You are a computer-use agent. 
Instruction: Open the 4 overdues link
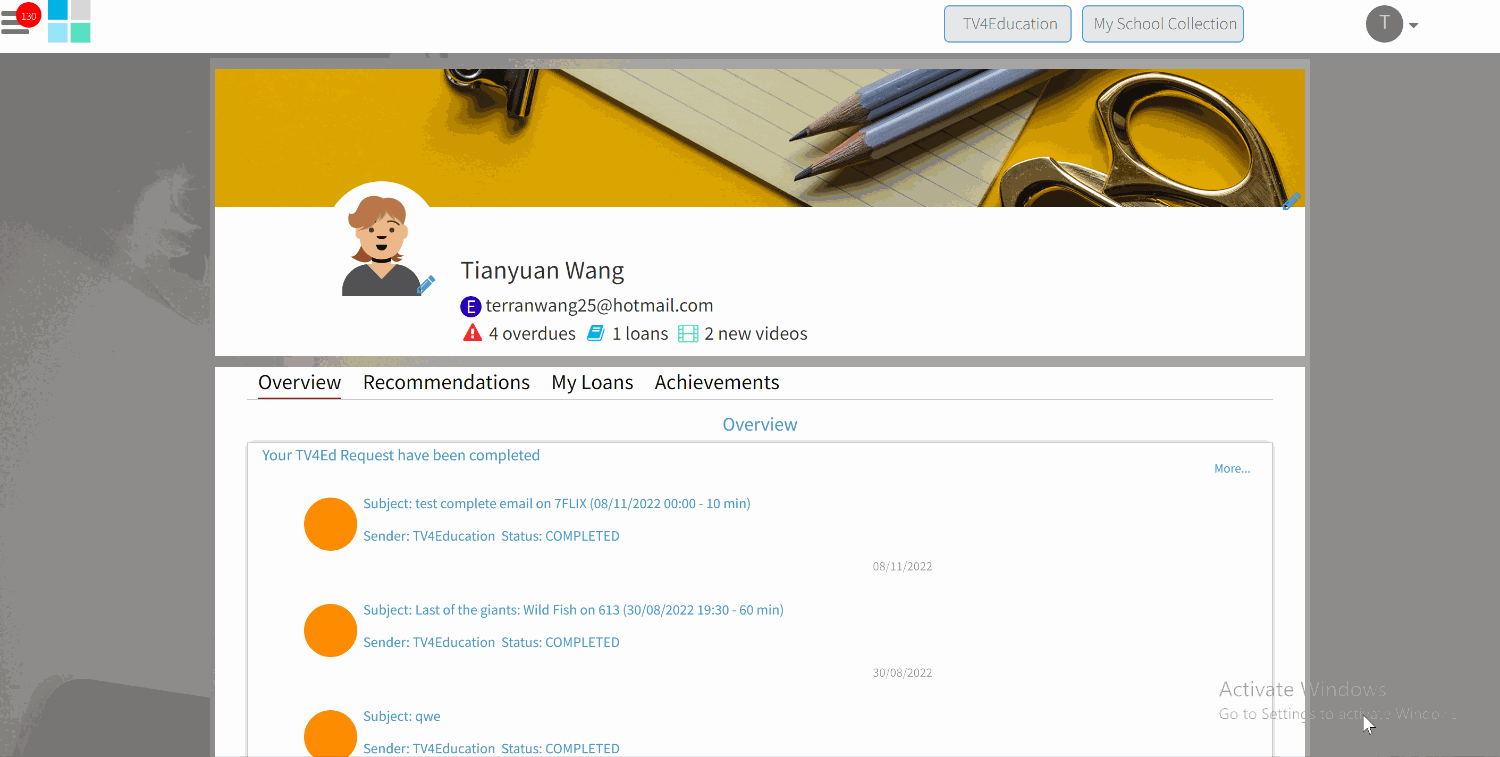(532, 334)
